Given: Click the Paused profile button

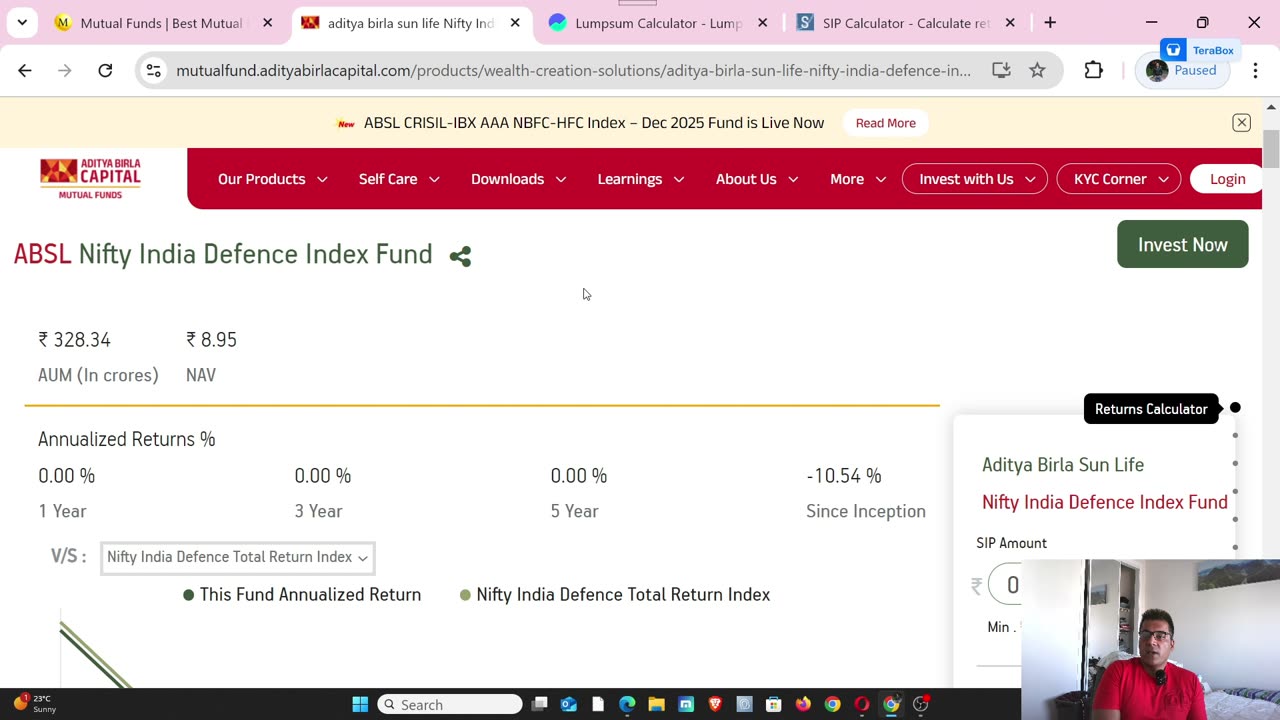Looking at the screenshot, I should [1182, 70].
